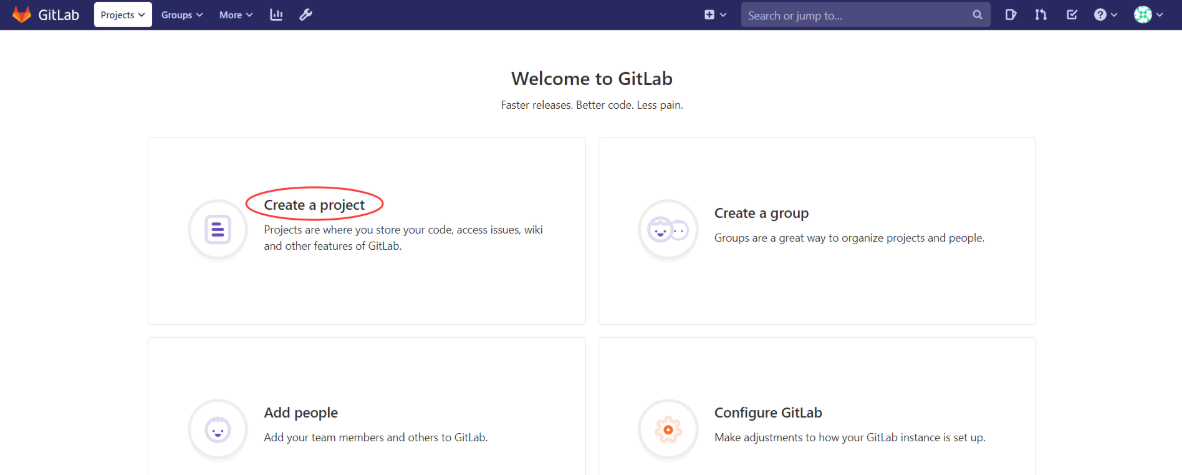Viewport: 1182px width, 475px height.
Task: Focus the Search or jump to field
Action: point(865,14)
